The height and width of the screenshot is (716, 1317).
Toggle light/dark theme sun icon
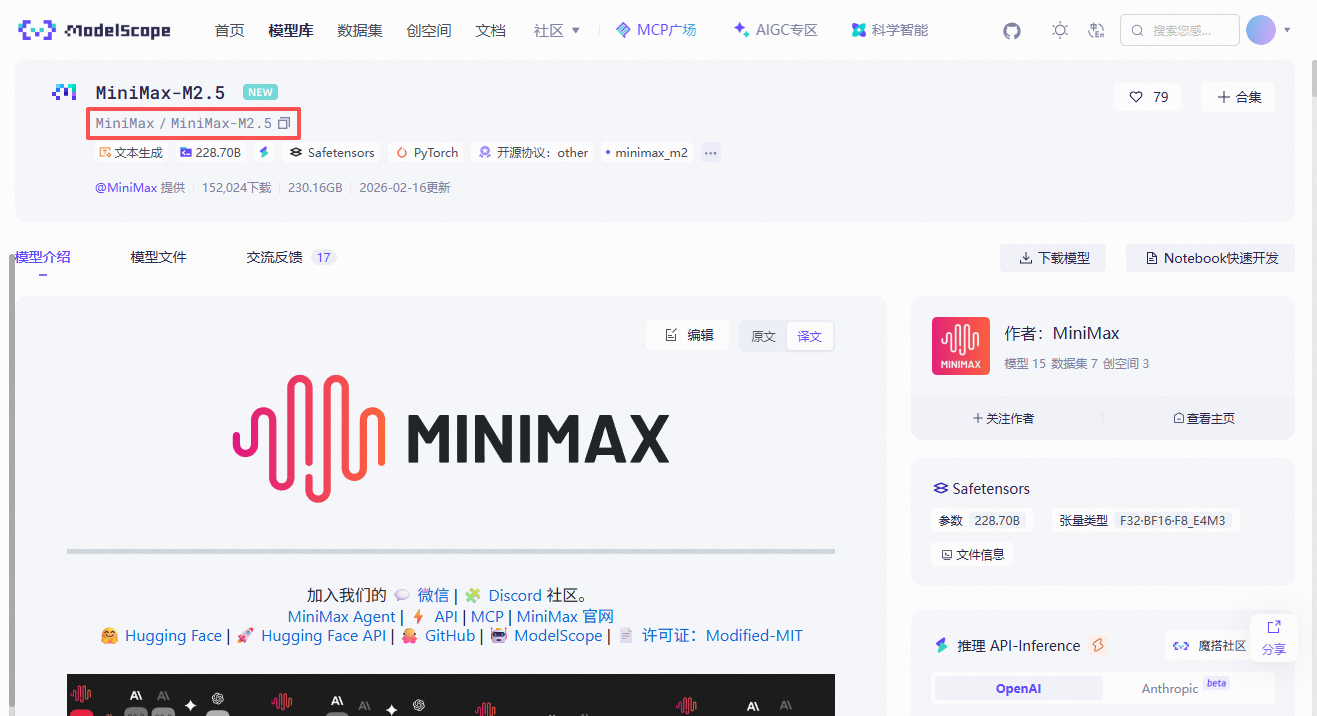[1059, 31]
